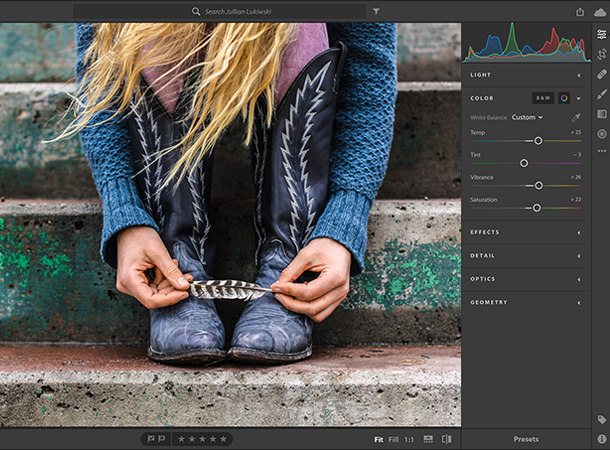Click the Share export icon

[x=580, y=11]
